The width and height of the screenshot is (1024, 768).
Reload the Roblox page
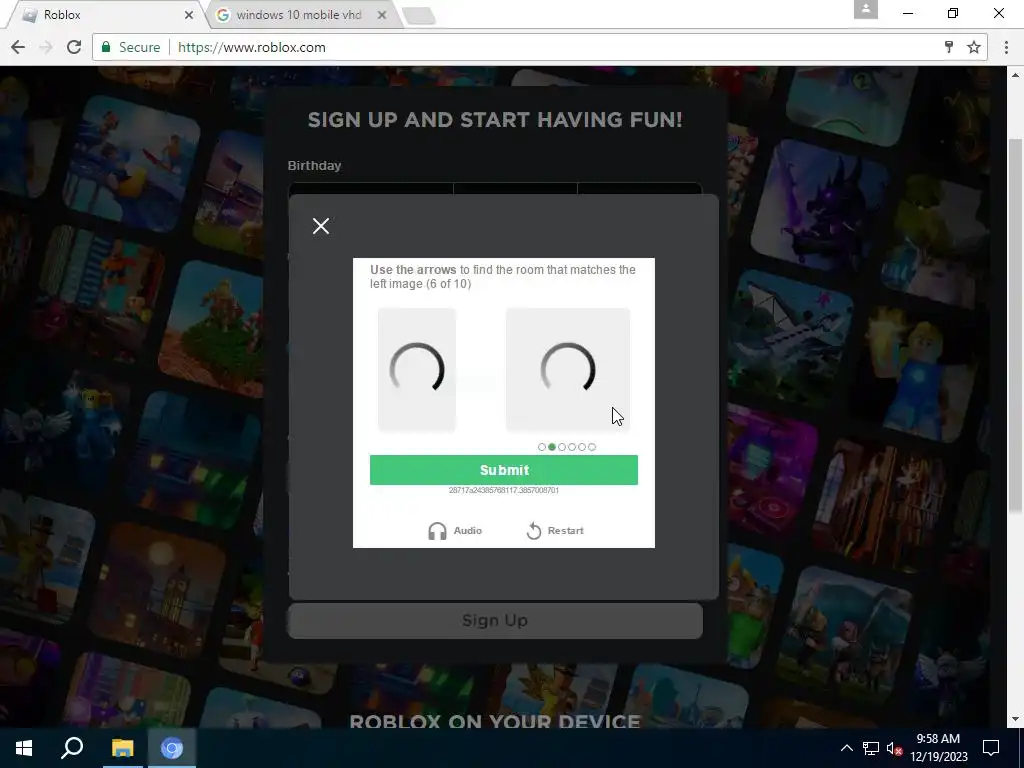point(74,47)
